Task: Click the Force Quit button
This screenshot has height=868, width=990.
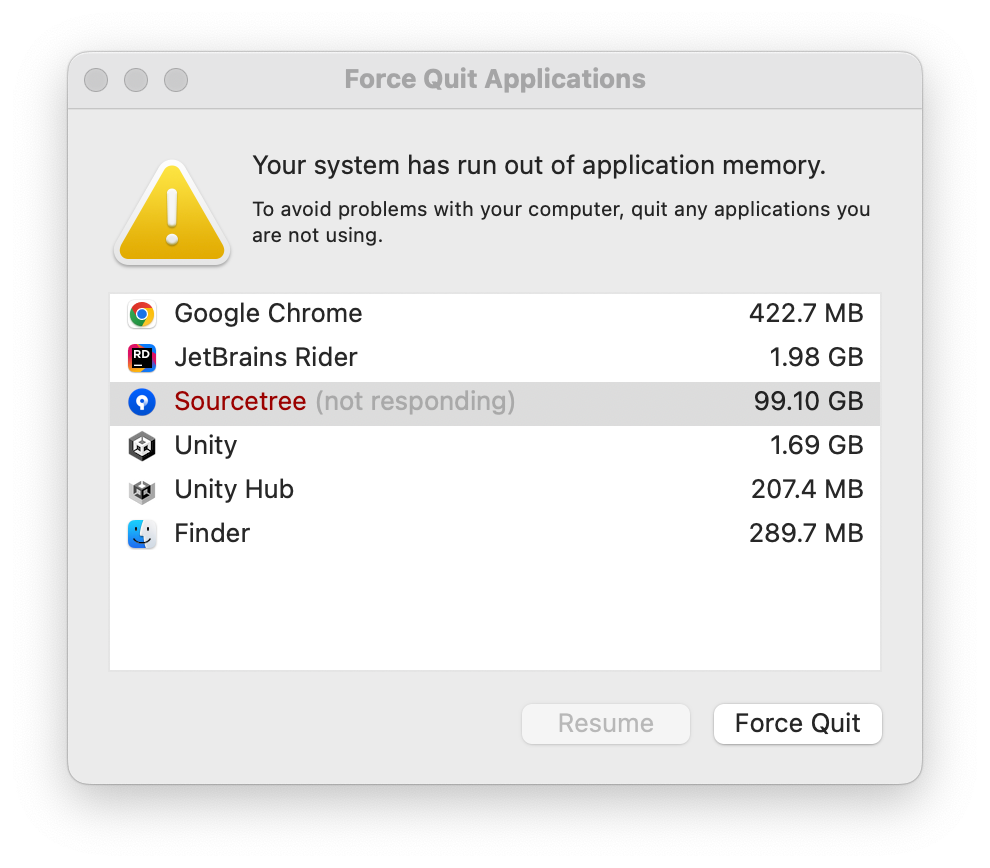Action: [x=797, y=723]
